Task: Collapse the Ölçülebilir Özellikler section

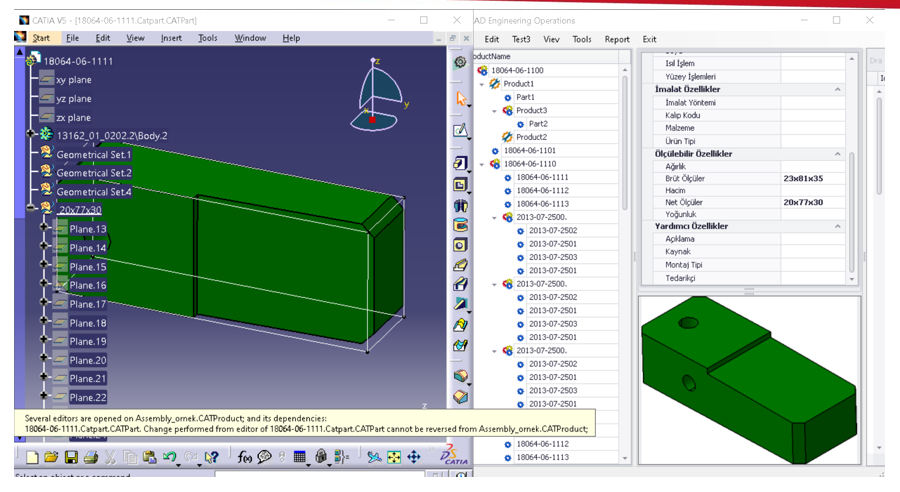Action: coord(838,154)
